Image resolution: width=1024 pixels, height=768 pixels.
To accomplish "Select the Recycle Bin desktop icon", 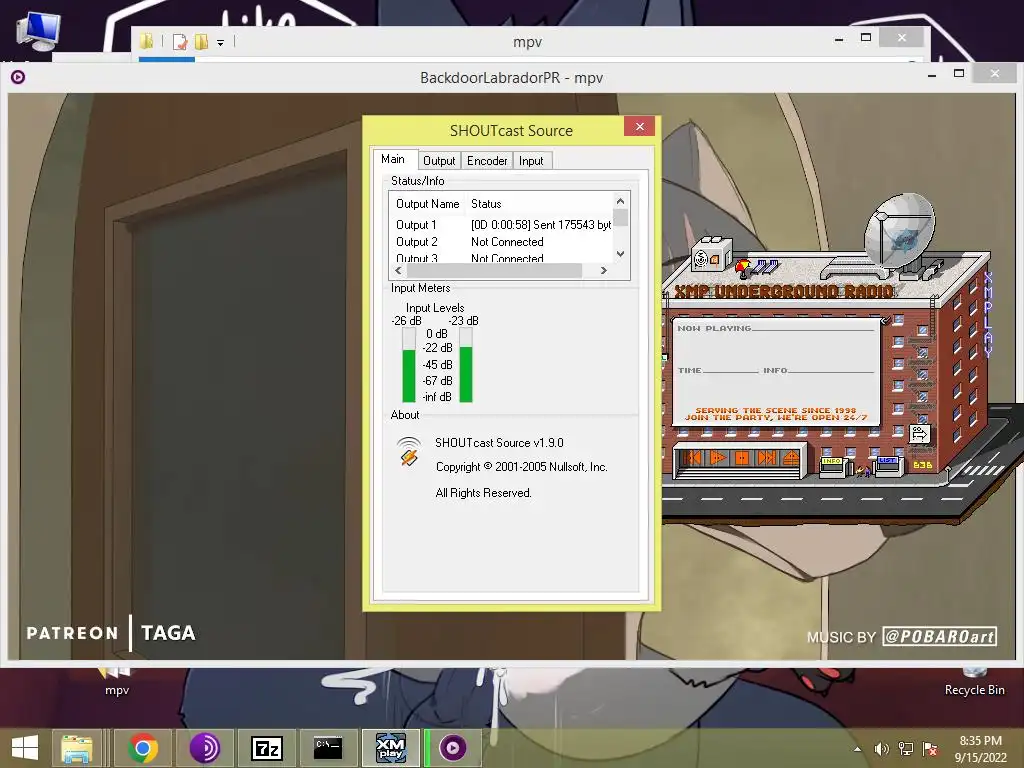I will click(974, 680).
